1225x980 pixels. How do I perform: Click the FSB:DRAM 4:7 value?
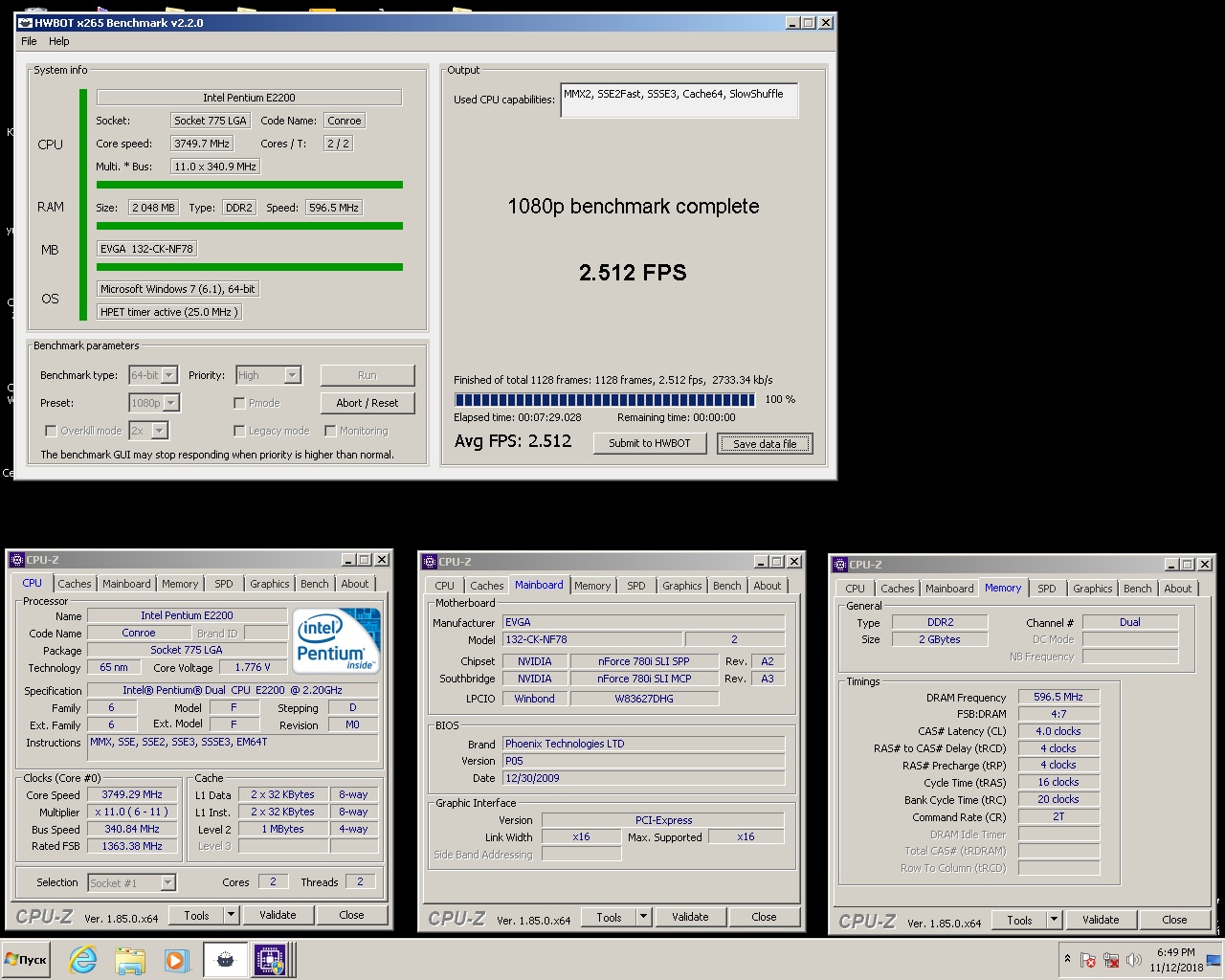(1058, 714)
